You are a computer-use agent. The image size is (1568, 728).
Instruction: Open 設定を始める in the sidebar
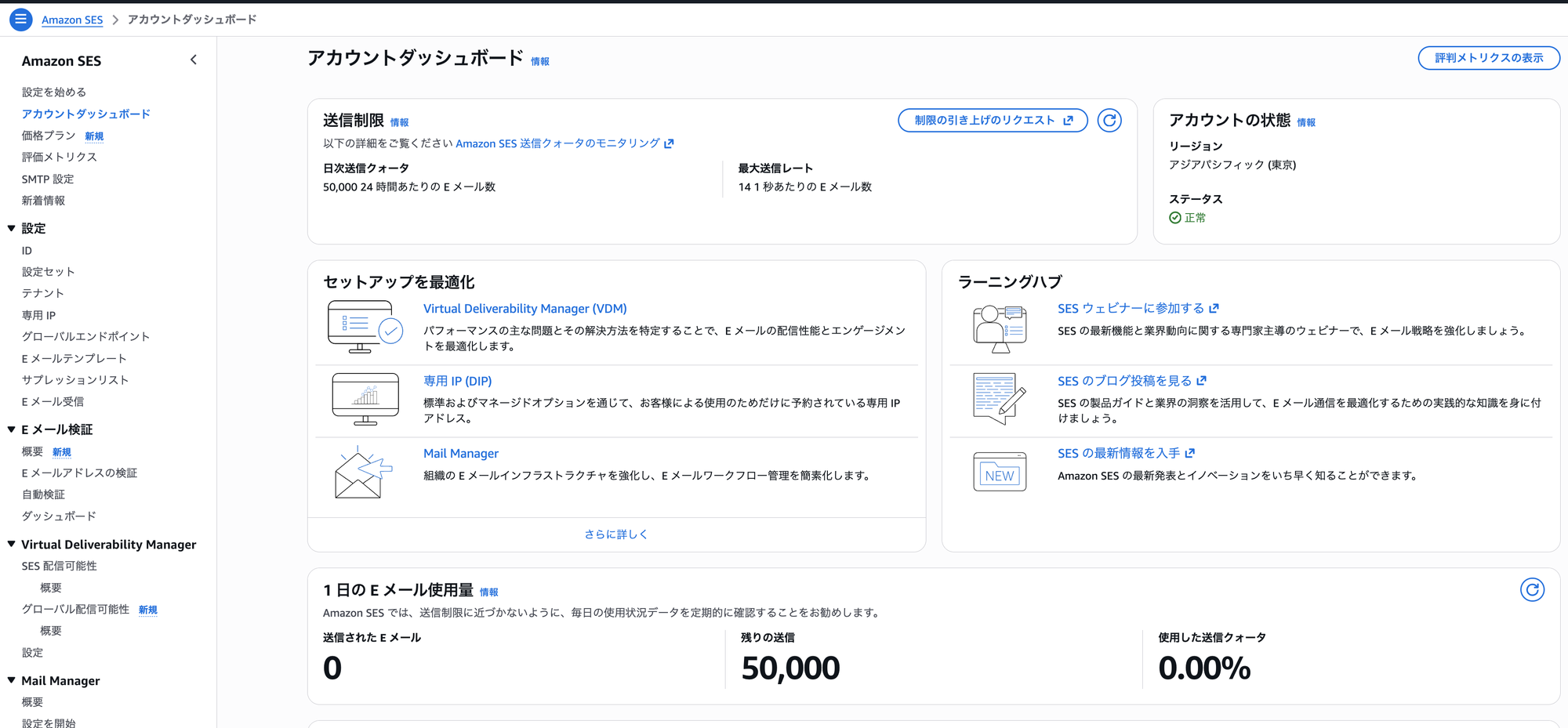point(54,92)
